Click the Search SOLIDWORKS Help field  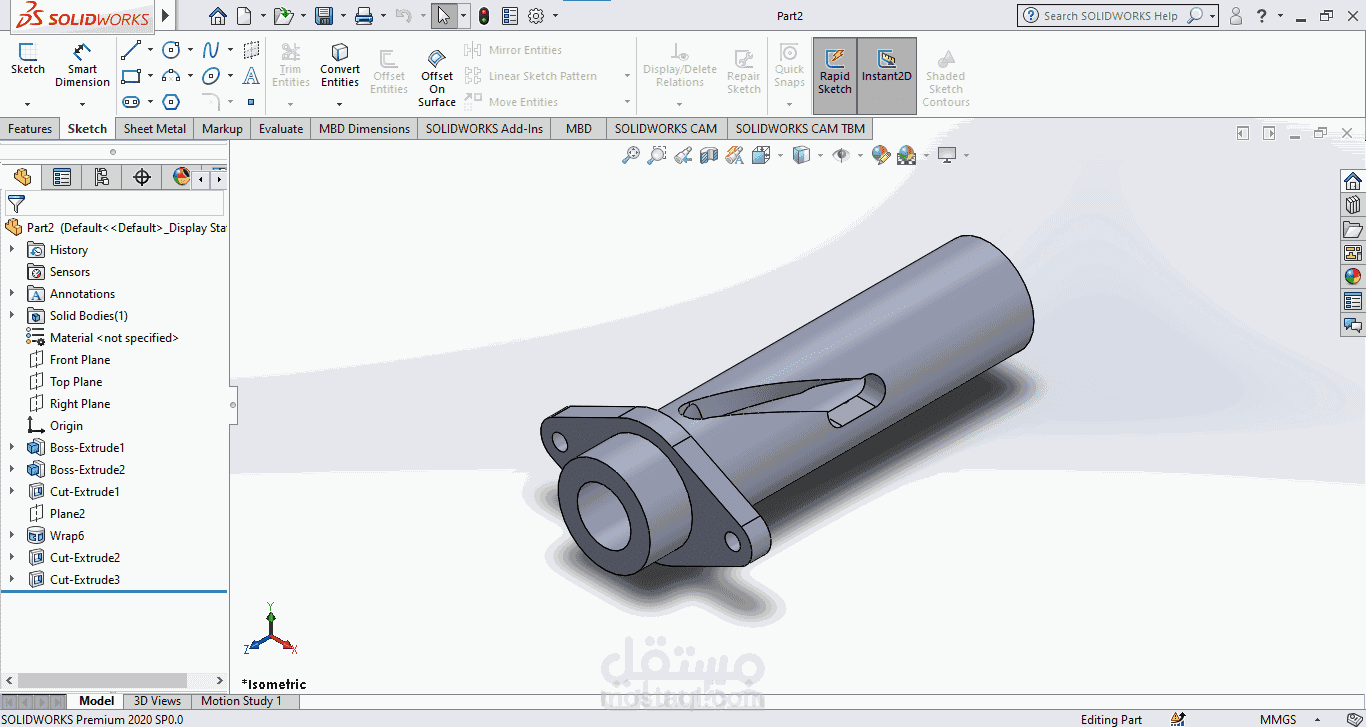tap(1111, 16)
